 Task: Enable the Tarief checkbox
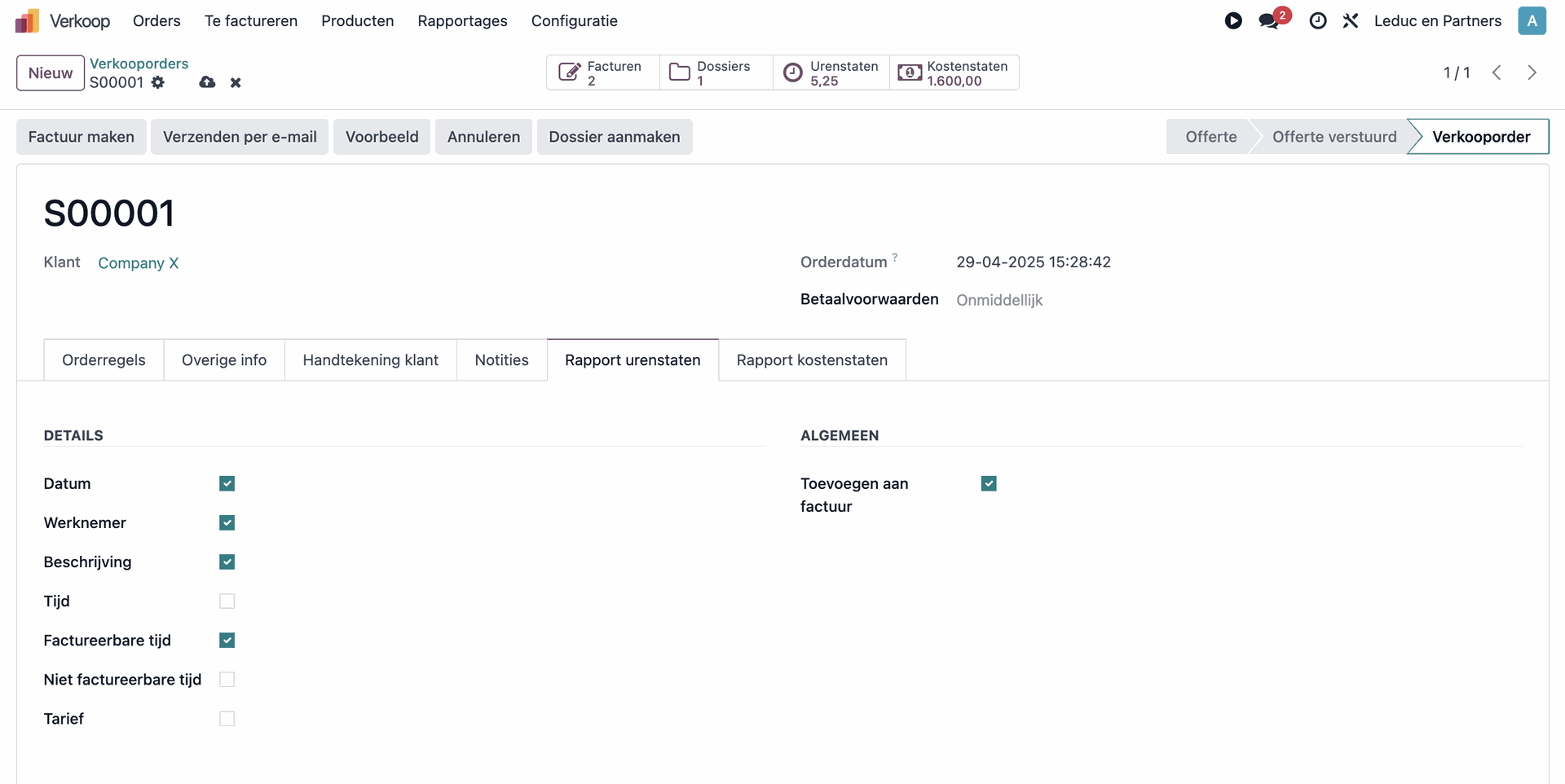point(227,719)
